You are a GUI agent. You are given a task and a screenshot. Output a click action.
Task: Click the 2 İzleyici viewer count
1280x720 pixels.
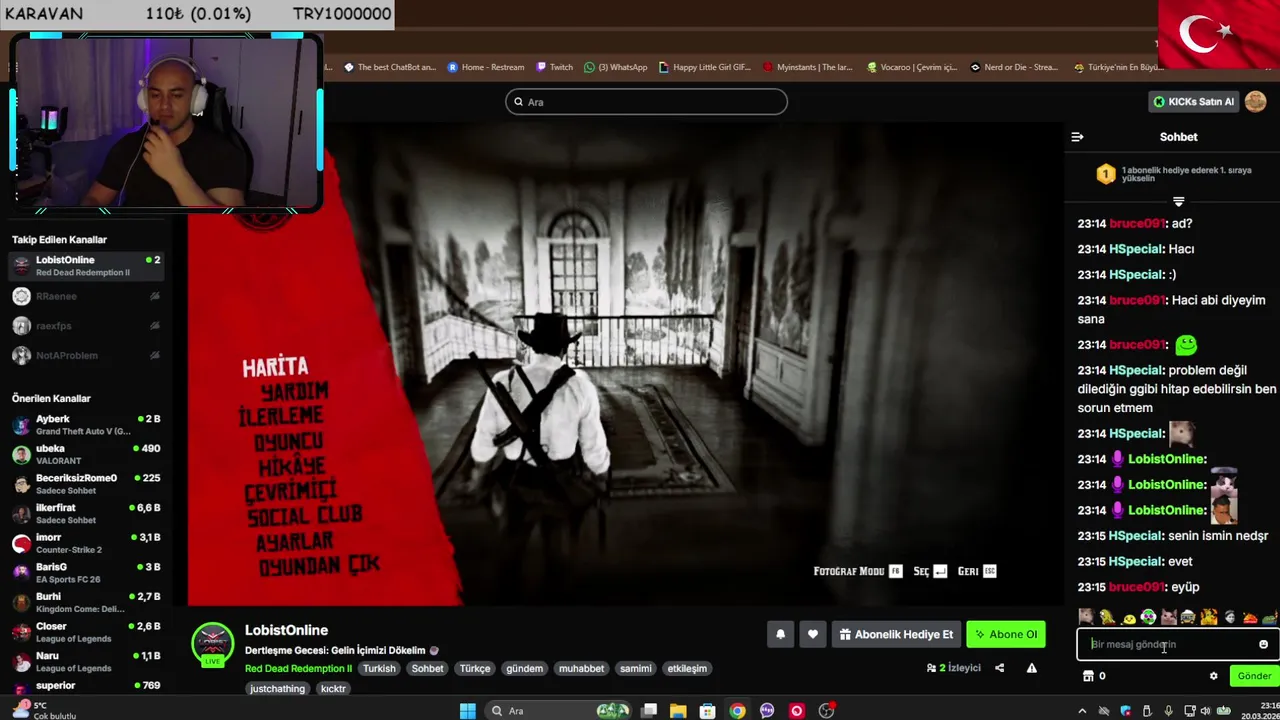[x=954, y=668]
